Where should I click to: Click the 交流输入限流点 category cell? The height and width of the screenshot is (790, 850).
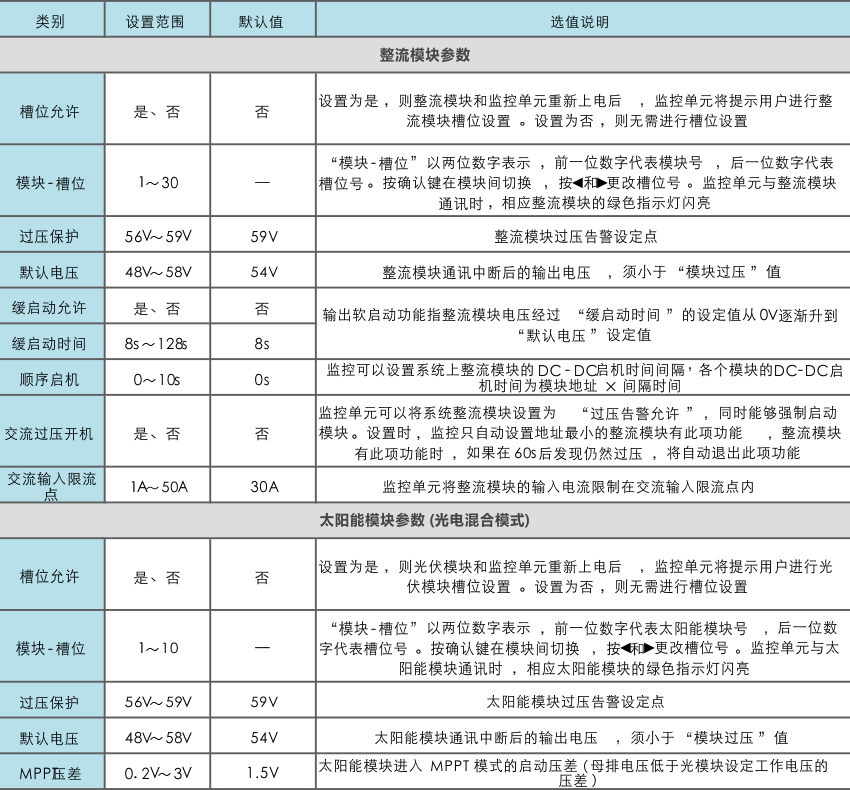(51, 486)
